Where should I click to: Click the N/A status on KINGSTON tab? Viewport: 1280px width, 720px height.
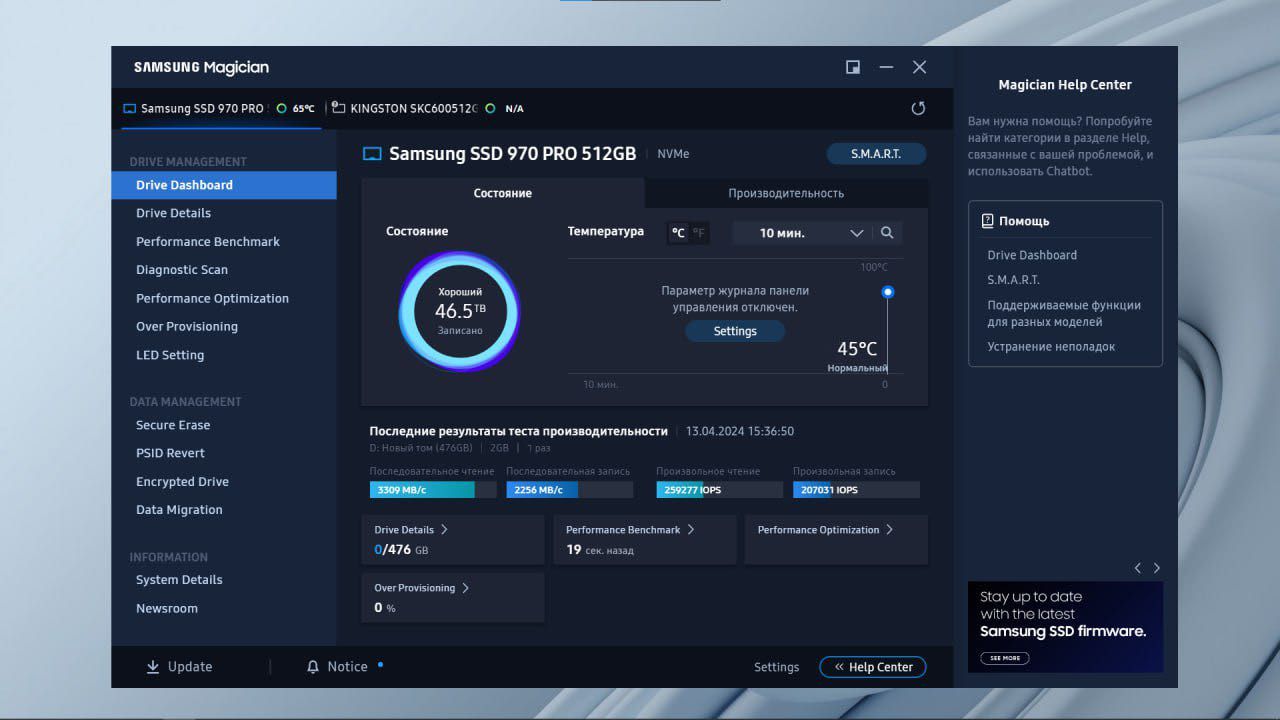point(514,109)
